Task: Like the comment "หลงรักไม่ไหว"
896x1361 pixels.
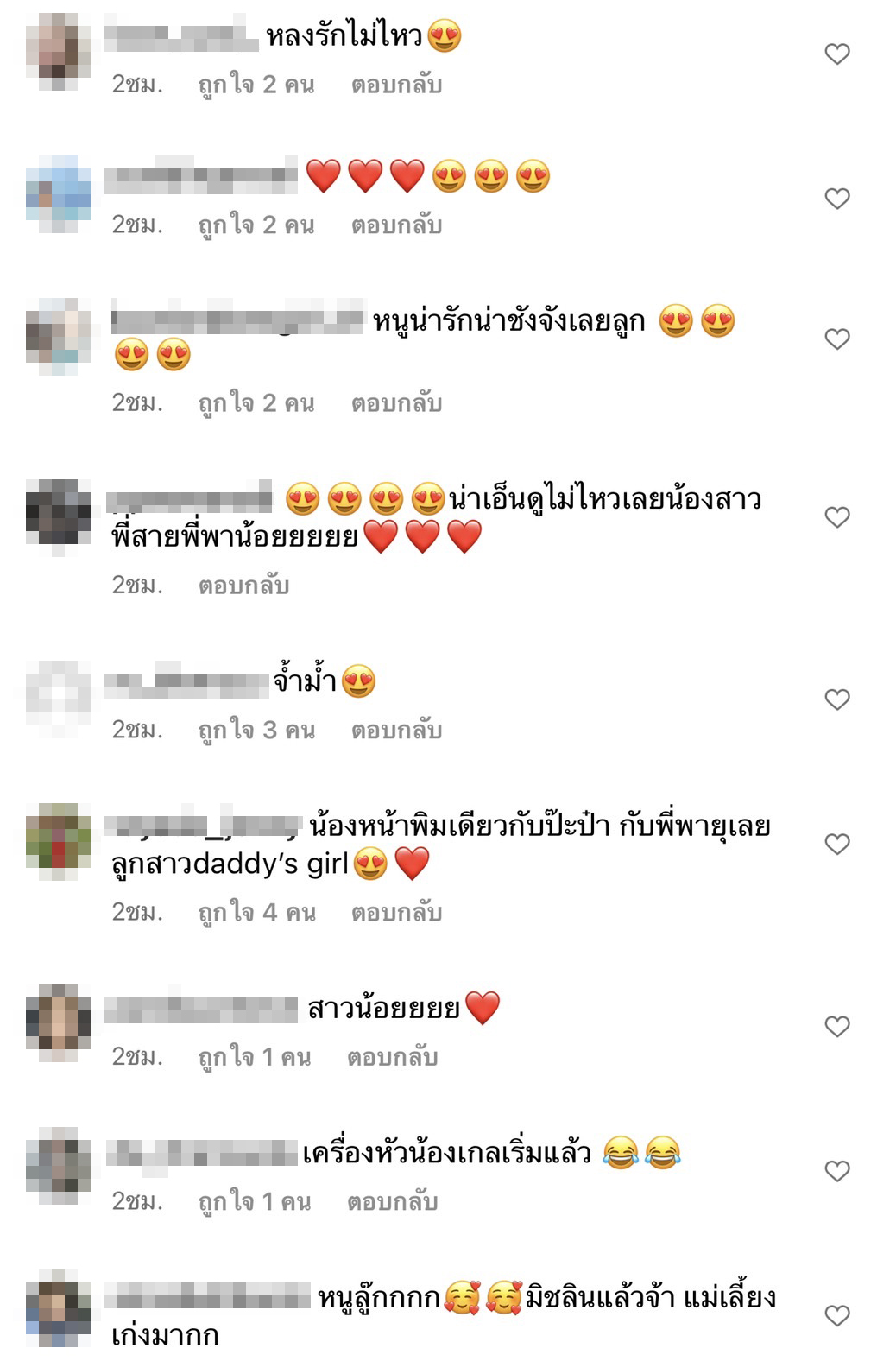Action: [837, 54]
